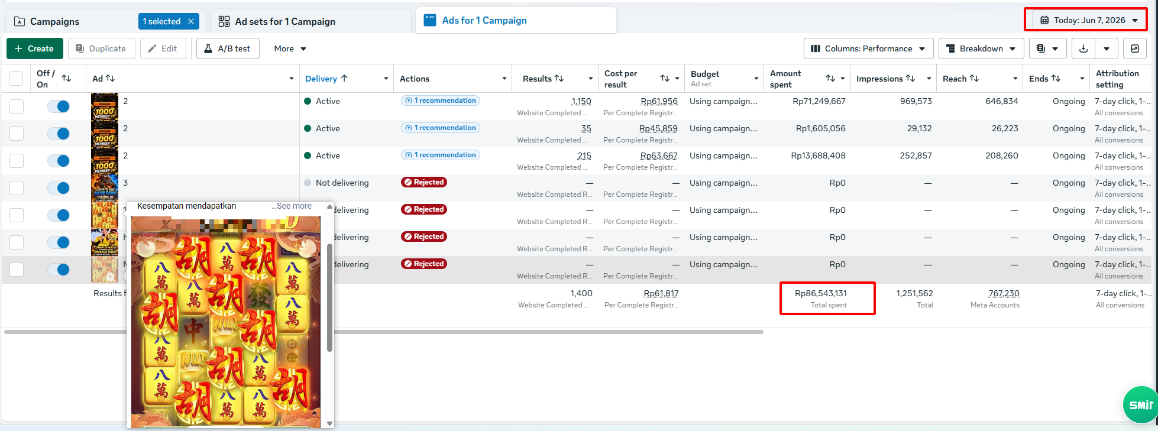Click the 767,230 Meta Accounts reach total
Screen dimensions: 1158x431
(1002, 293)
